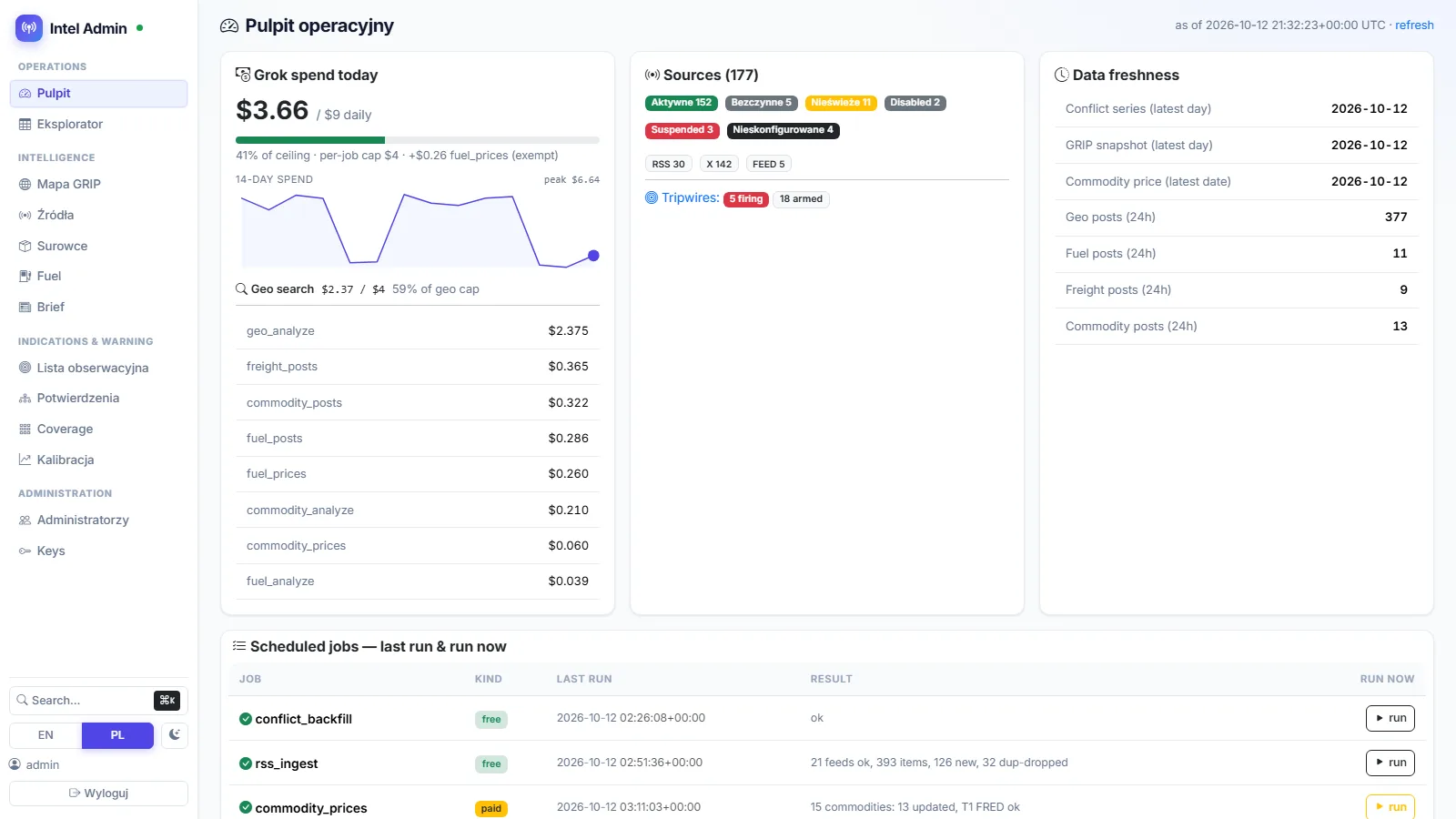Run the conflict_backfill job now

click(1390, 718)
